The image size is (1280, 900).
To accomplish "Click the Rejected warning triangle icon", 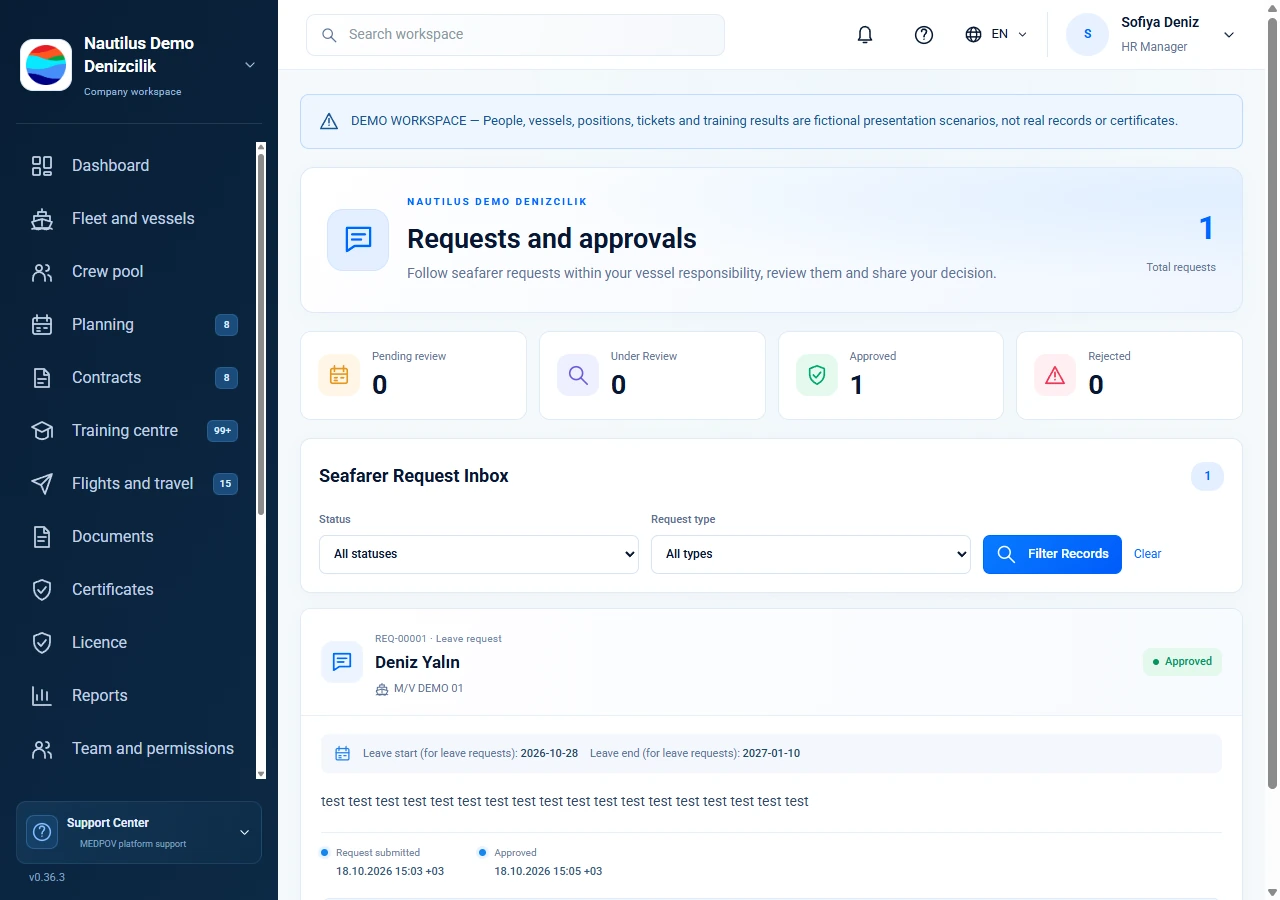I will coord(1055,375).
